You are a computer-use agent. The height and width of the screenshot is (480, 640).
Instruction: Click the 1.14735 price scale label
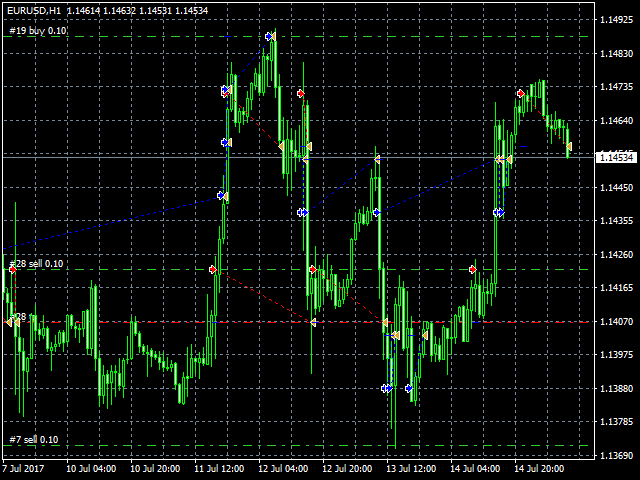point(616,87)
